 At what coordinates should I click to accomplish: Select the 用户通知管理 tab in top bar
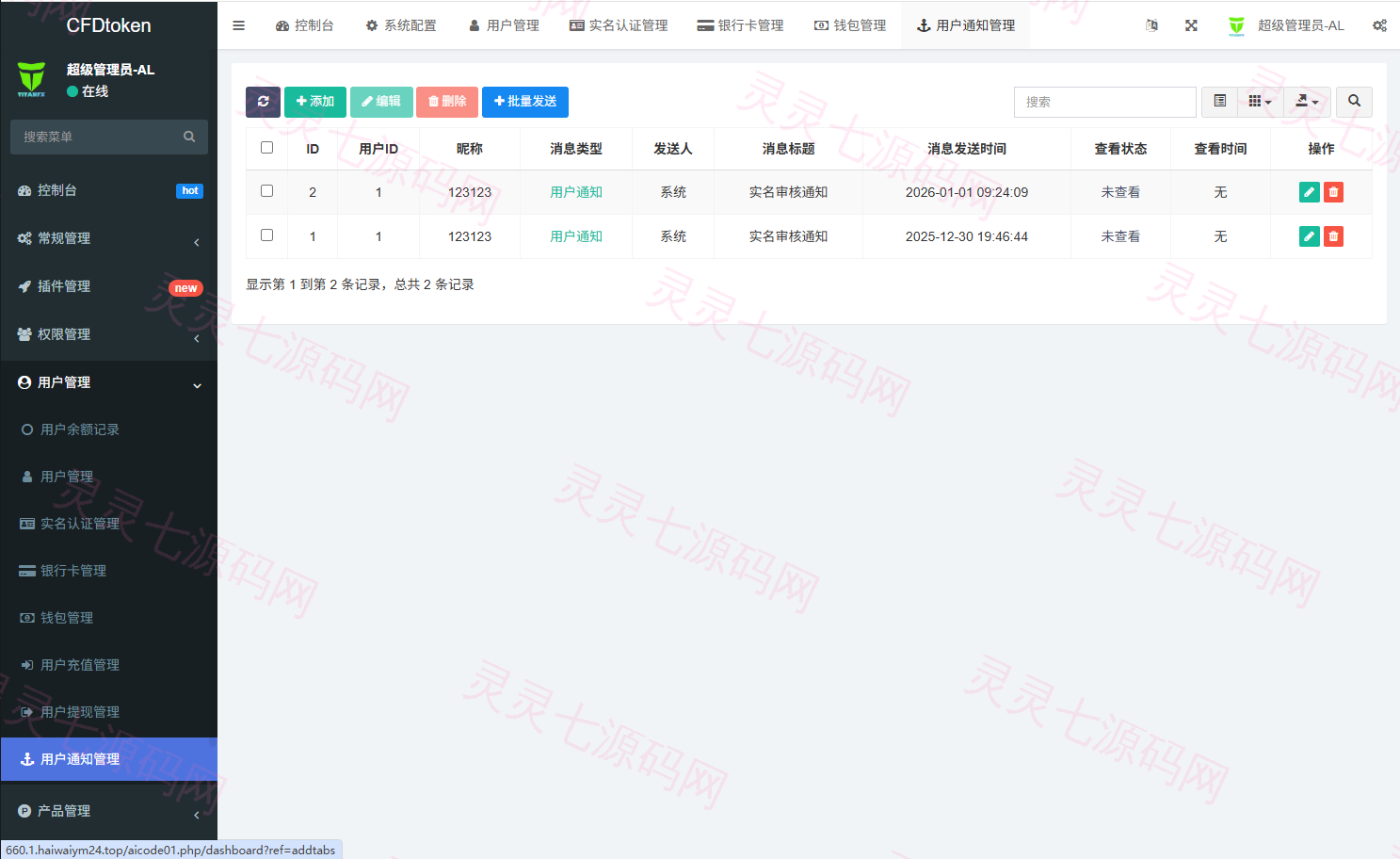click(966, 25)
